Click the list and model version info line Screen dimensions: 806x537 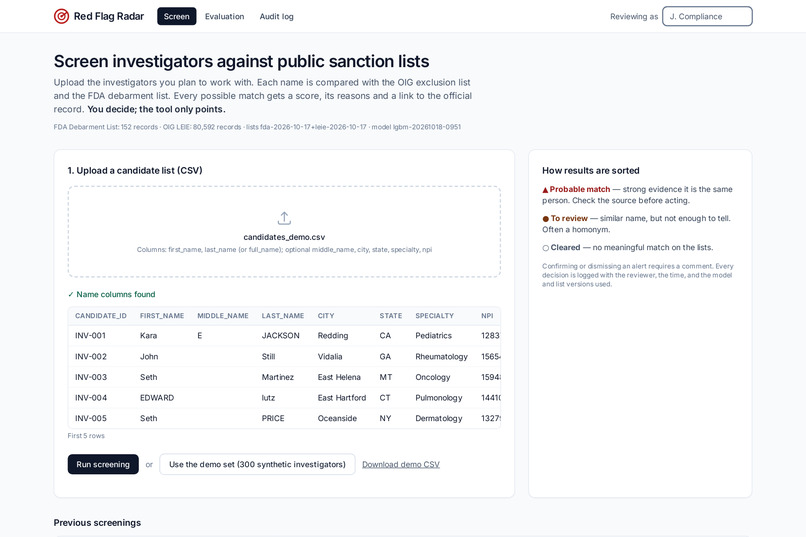(257, 127)
